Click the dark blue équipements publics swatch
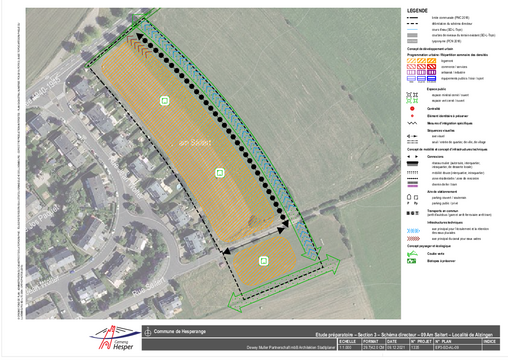The image size is (508, 360). 432,78
